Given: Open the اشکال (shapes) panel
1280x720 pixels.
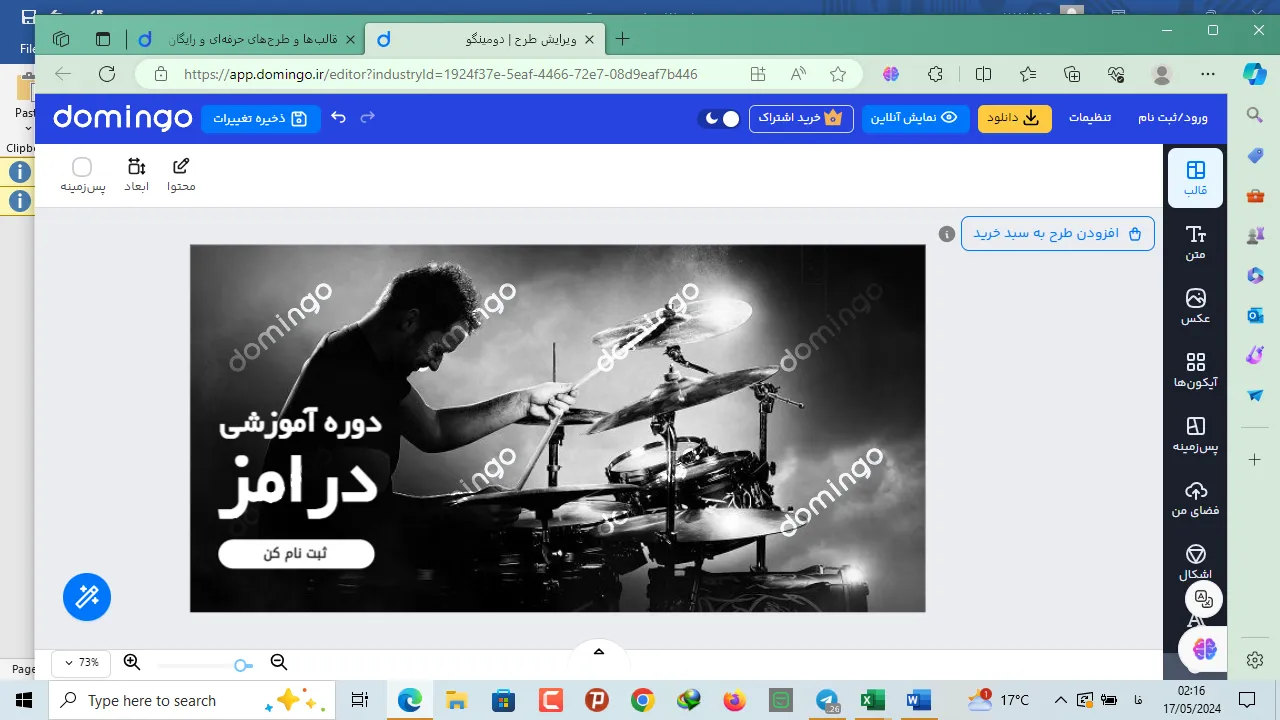Looking at the screenshot, I should [1195, 562].
